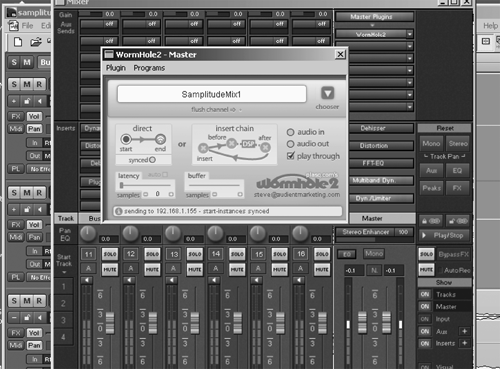Select the audio out radio button
Image resolution: width=500 pixels, height=369 pixels.
click(x=290, y=144)
